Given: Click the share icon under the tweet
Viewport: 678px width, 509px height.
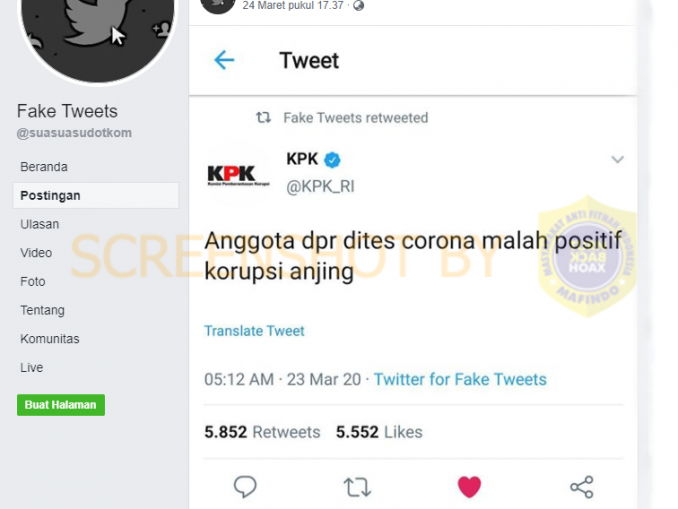Looking at the screenshot, I should click(x=582, y=487).
